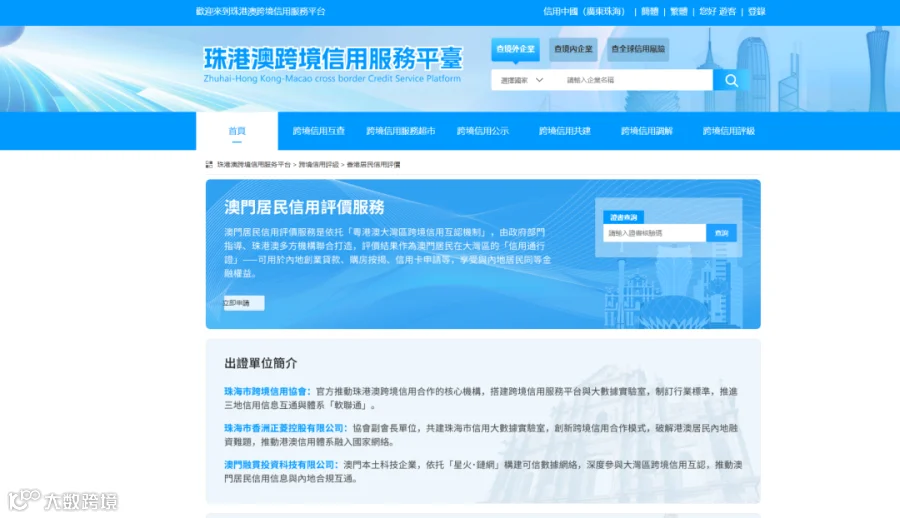Open the 選擇國家 country dropdown
Image resolution: width=900 pixels, height=518 pixels.
tap(521, 80)
